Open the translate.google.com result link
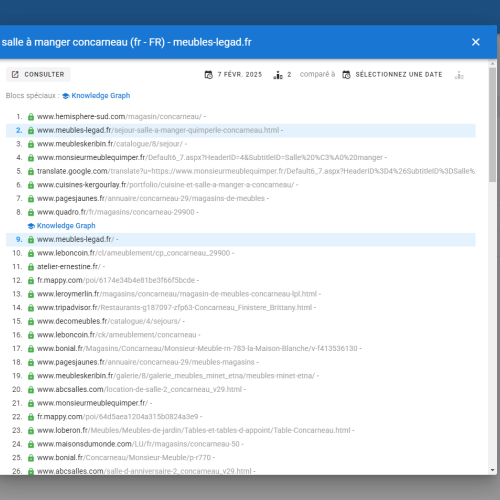Viewport: 500px width, 500px height. click(256, 171)
